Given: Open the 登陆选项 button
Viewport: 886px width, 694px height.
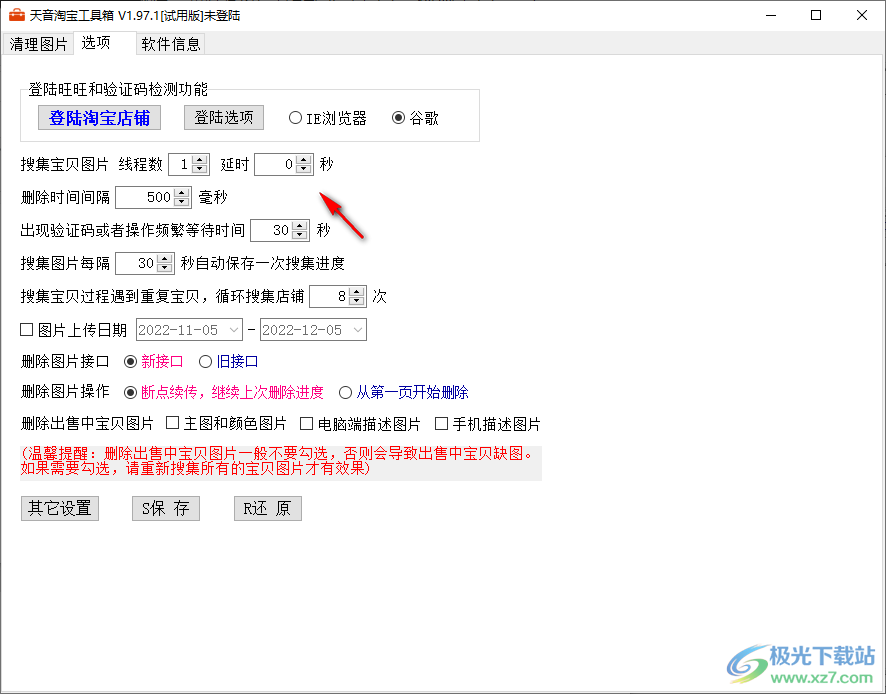Looking at the screenshot, I should 224,118.
